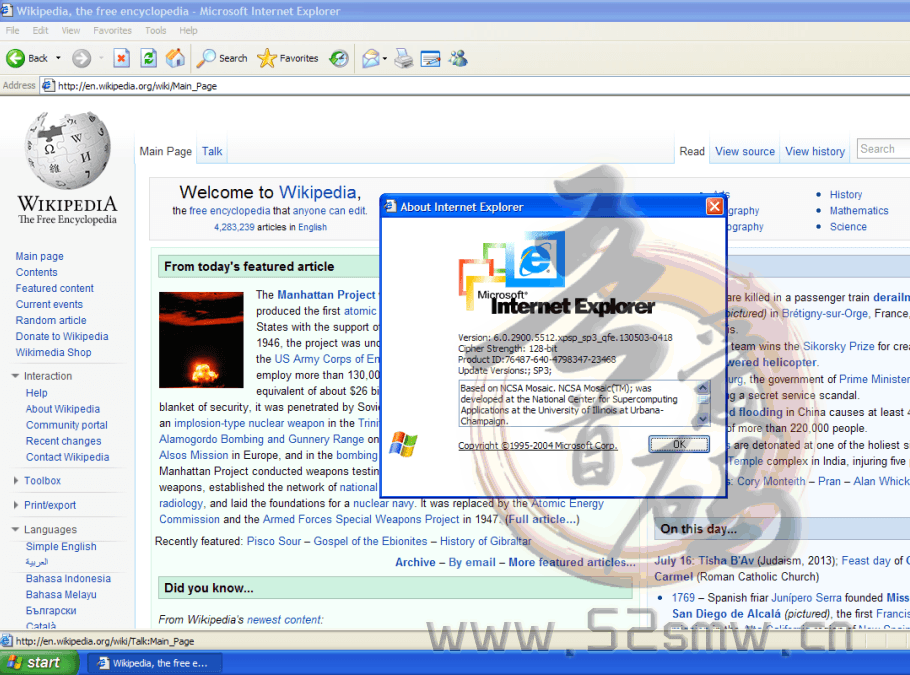Open Wikimedia Shop link
The height and width of the screenshot is (675, 910).
coord(53,352)
